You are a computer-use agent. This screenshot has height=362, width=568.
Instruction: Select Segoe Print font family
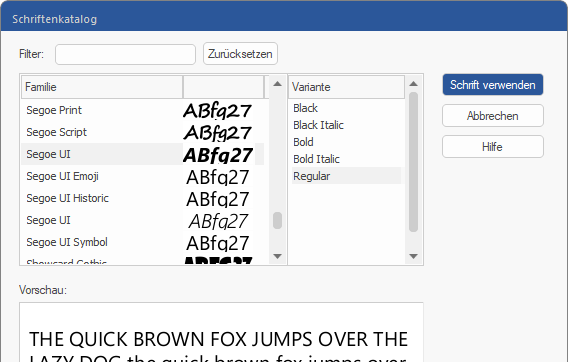pos(143,110)
